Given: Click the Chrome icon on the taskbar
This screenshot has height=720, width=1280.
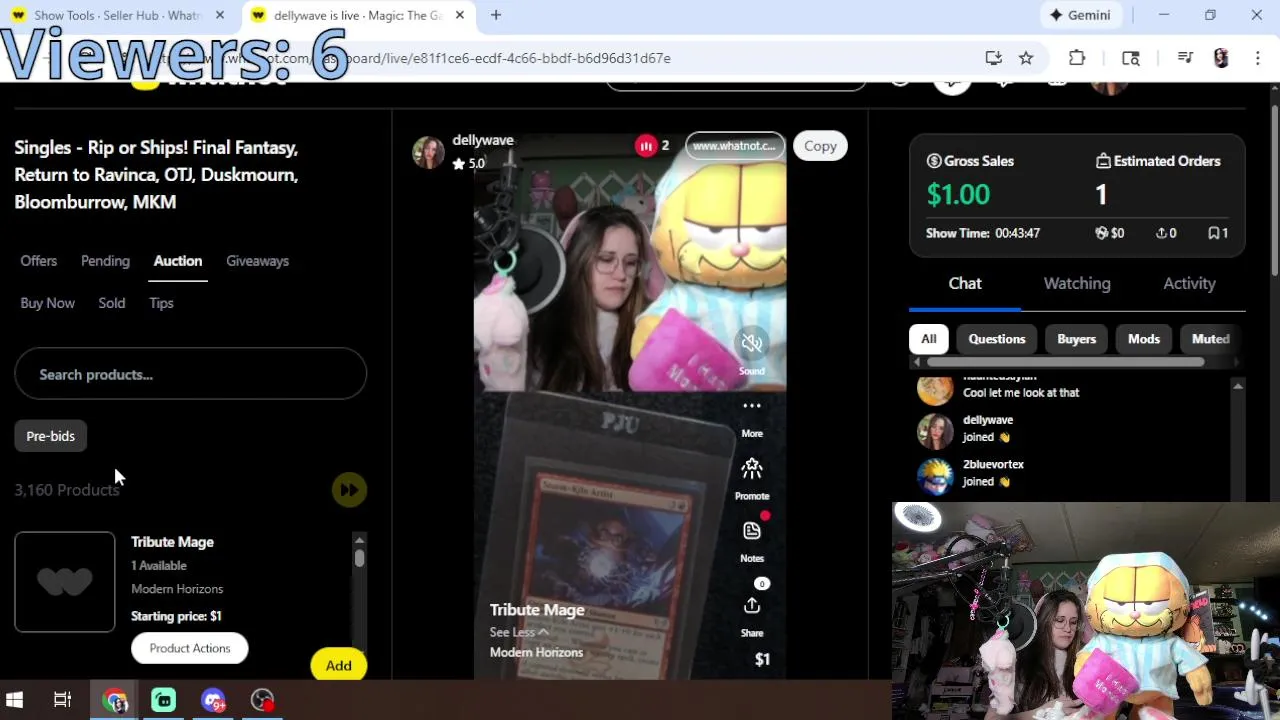Looking at the screenshot, I should 115,700.
